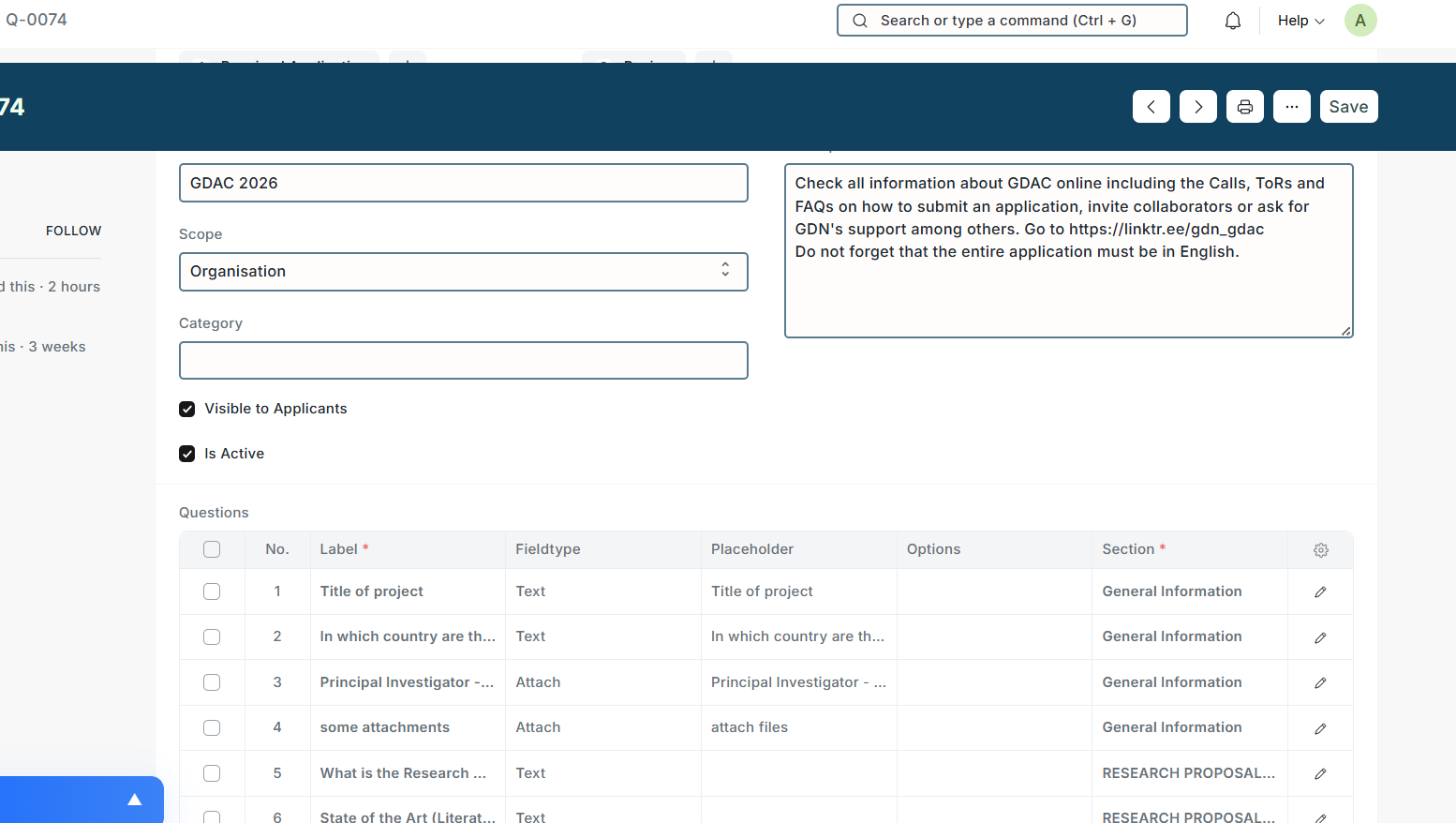Toggle the Is Active checkbox

click(187, 455)
